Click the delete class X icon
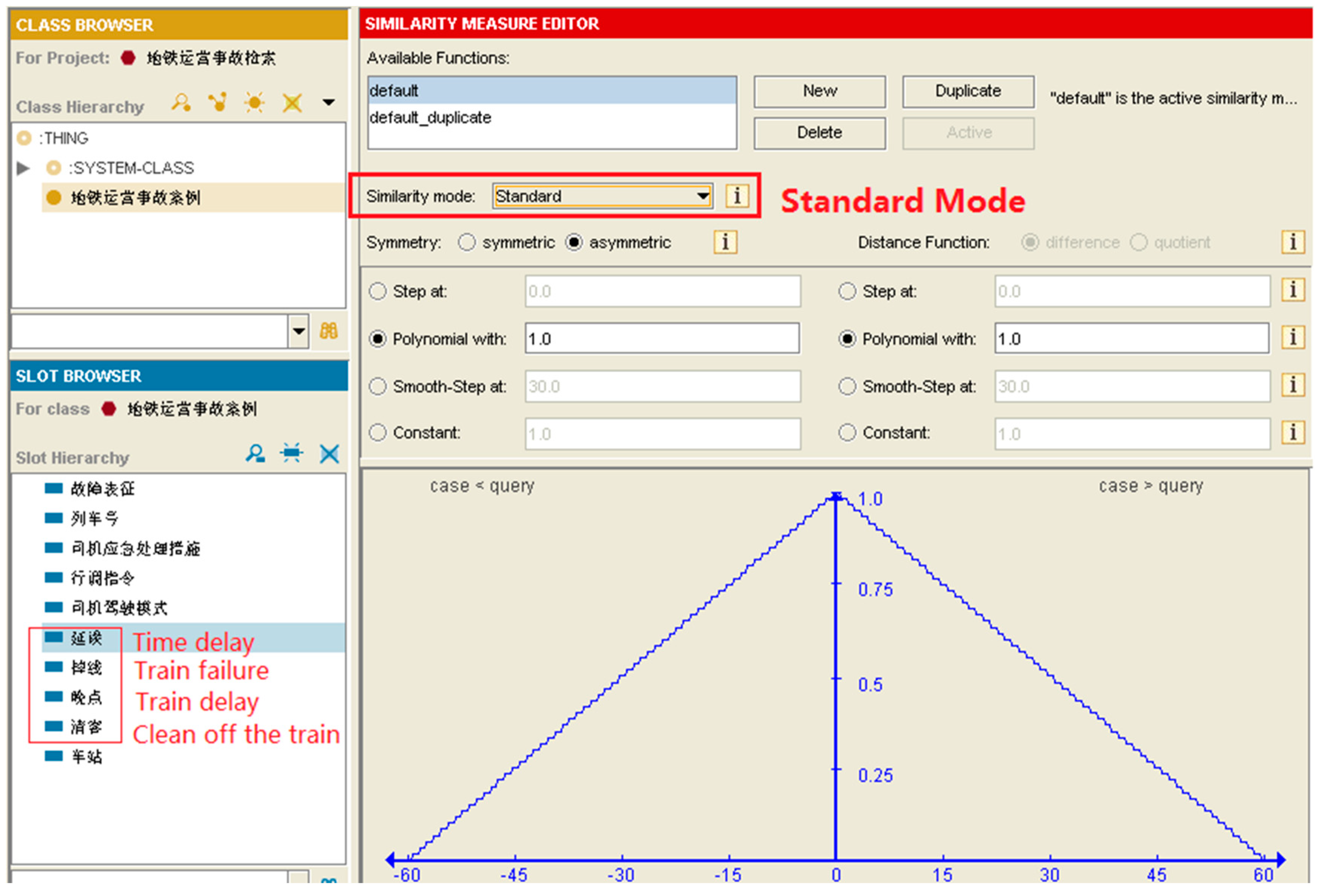This screenshot has height=896, width=1321. (292, 103)
